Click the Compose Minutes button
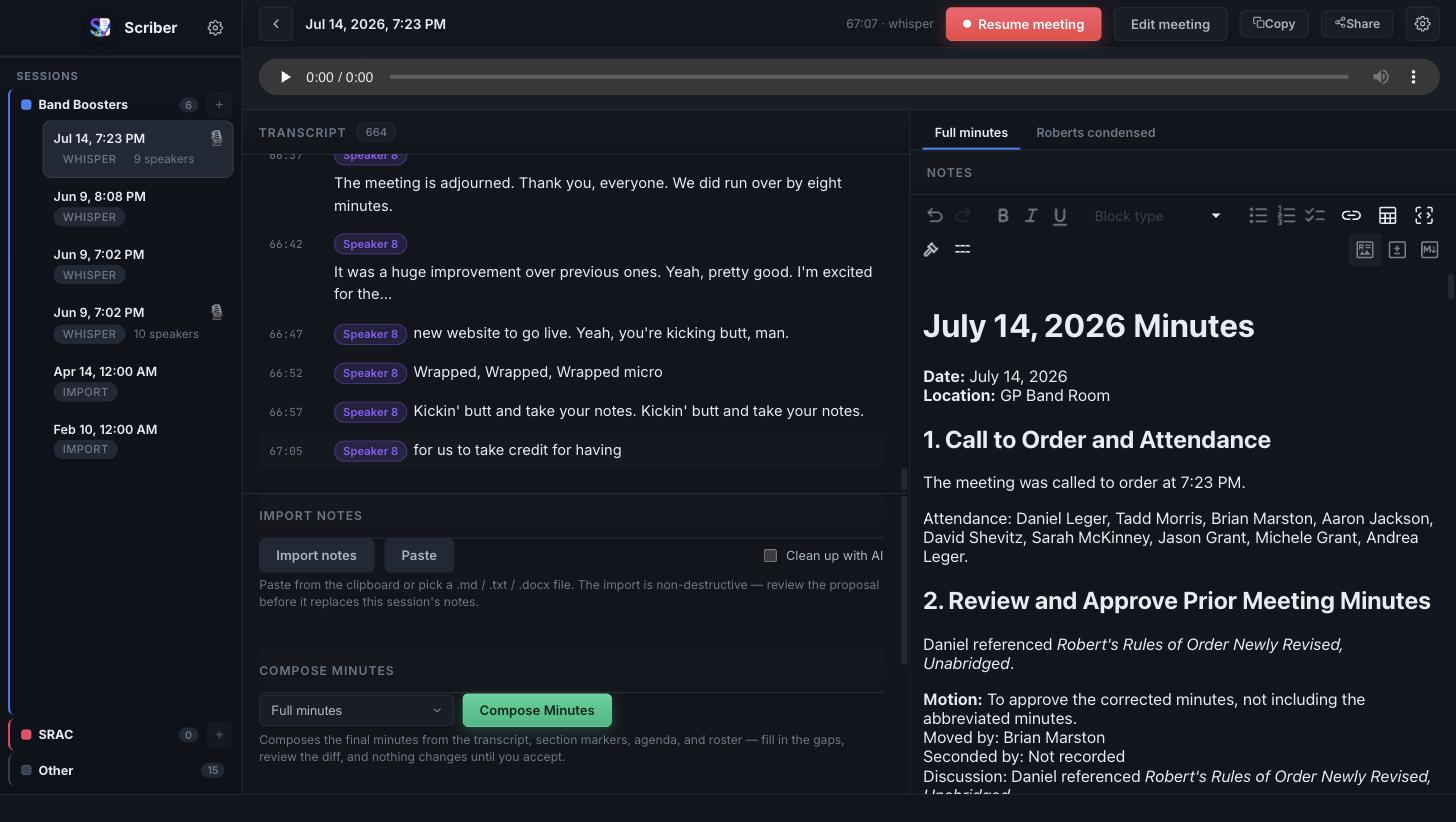1456x822 pixels. tap(537, 710)
